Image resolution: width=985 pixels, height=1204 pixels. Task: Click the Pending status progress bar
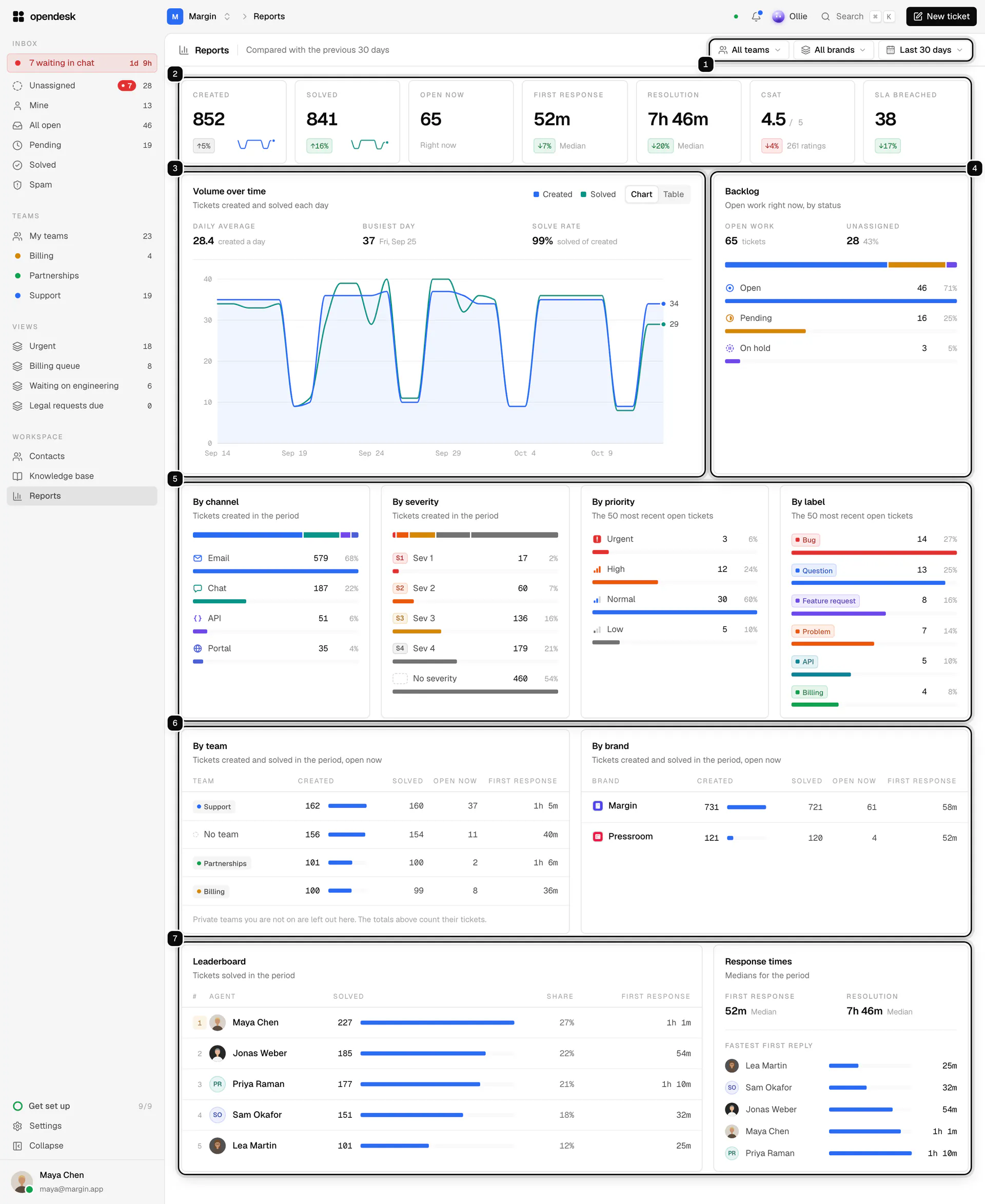840,331
